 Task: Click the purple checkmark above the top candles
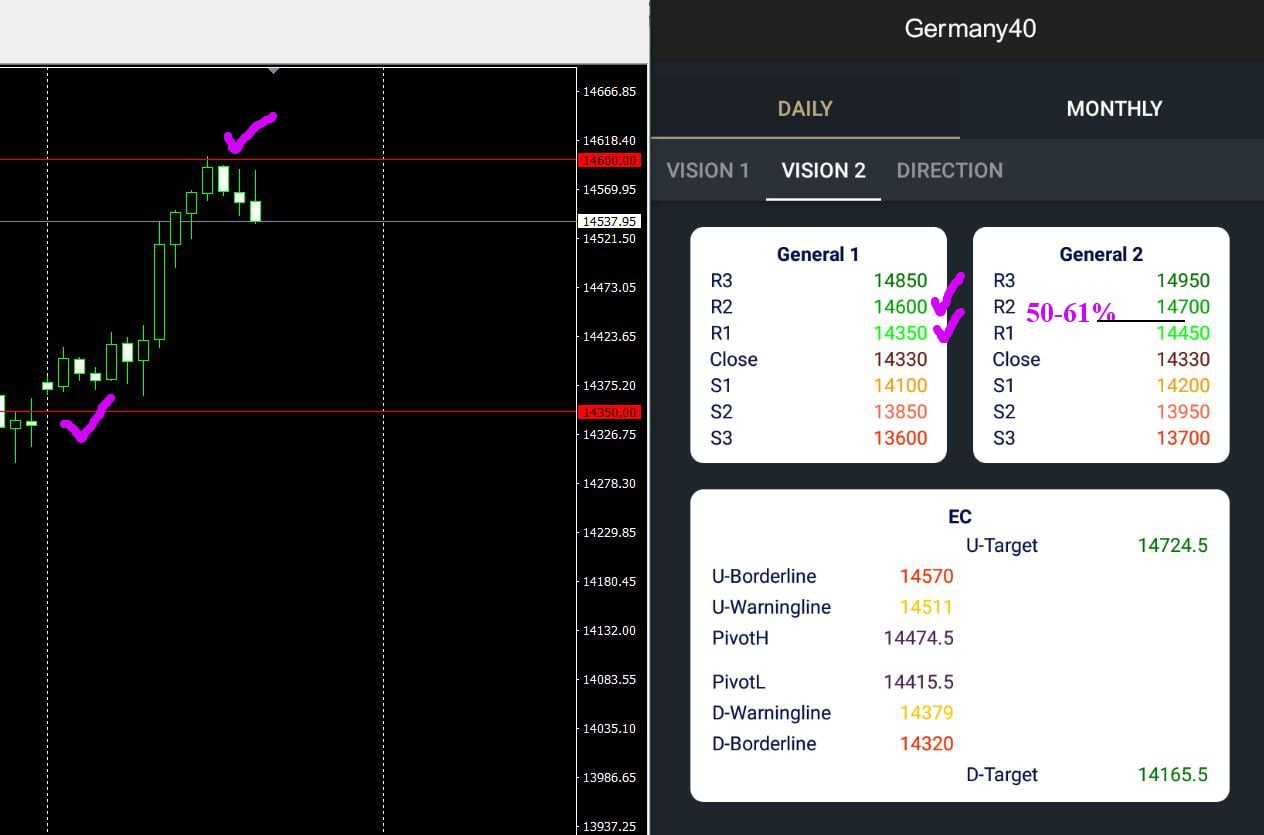coord(246,132)
